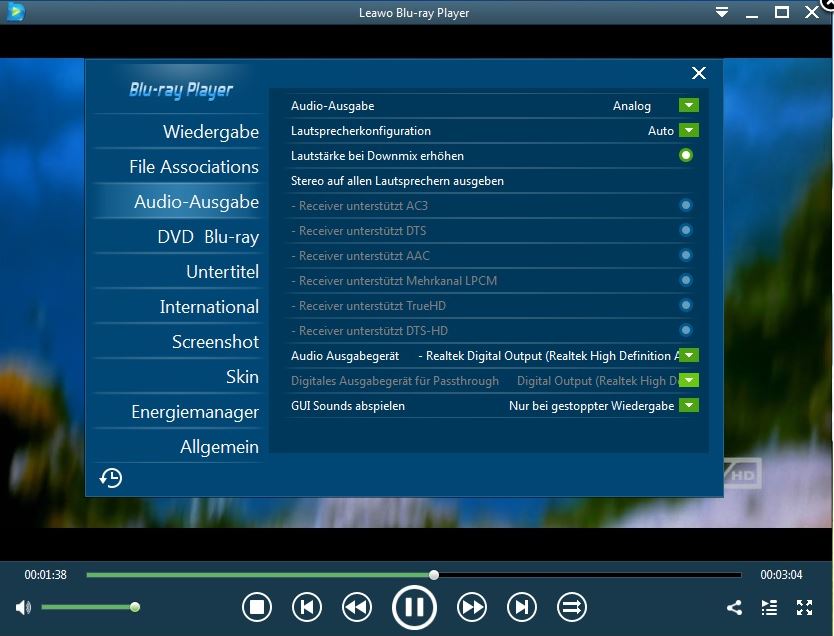Click the Leawo app logo icon
Viewport: 834px width, 636px height.
tap(15, 12)
